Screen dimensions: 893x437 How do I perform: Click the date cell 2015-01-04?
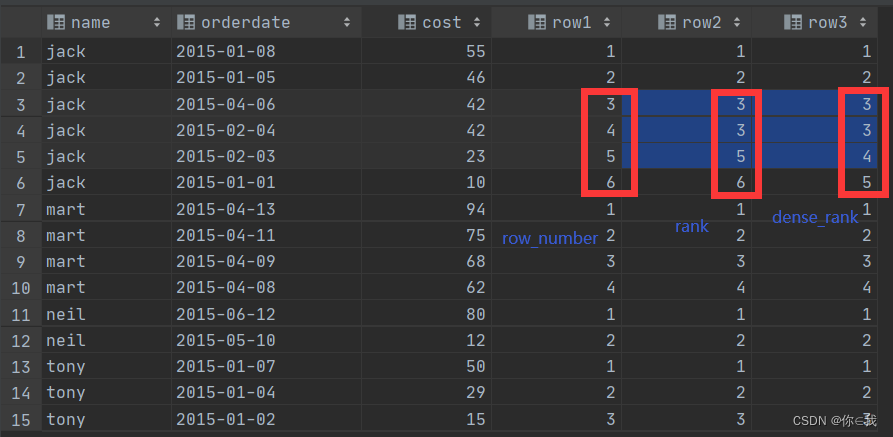click(x=266, y=393)
